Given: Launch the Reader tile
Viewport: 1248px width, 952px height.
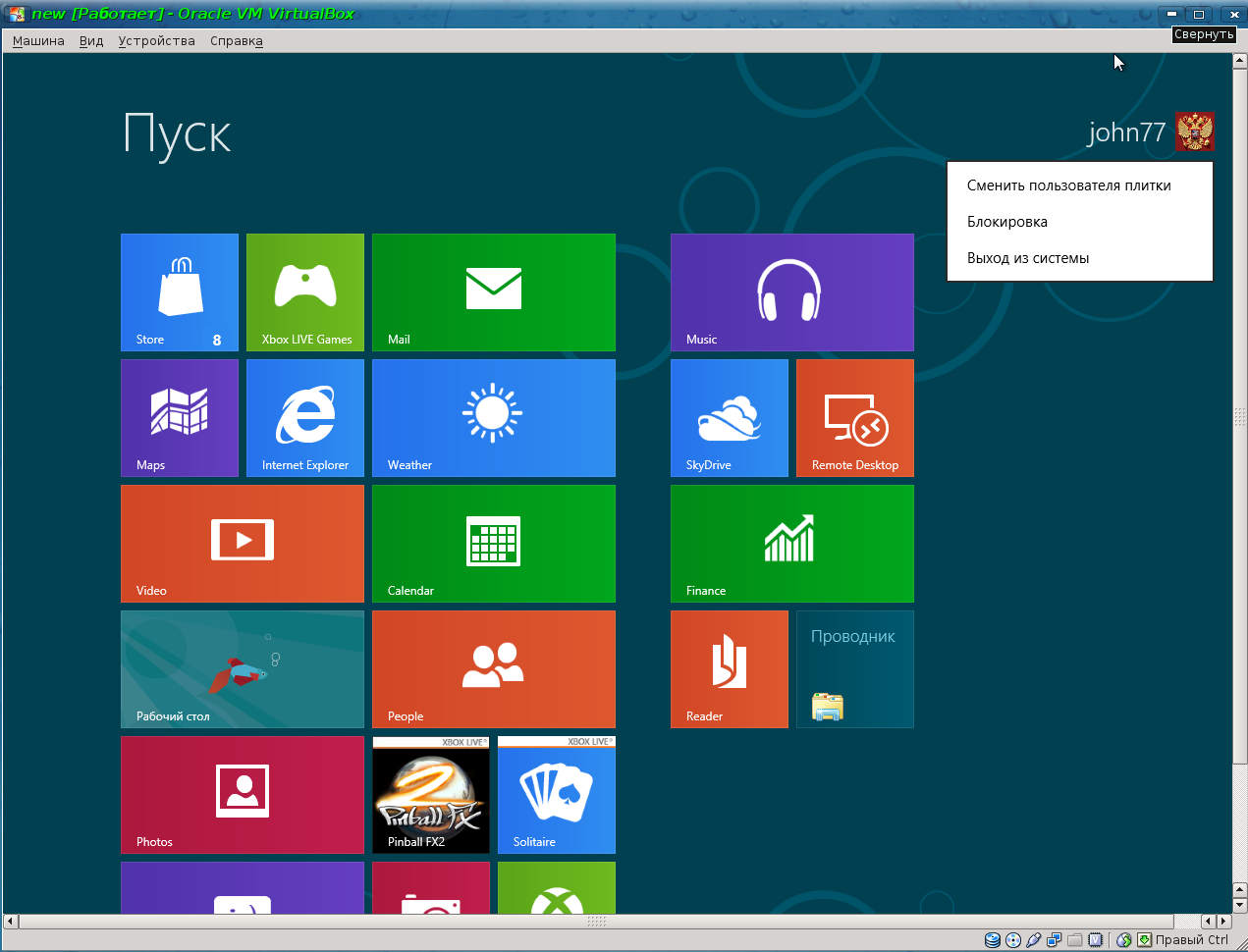Looking at the screenshot, I should (x=730, y=669).
